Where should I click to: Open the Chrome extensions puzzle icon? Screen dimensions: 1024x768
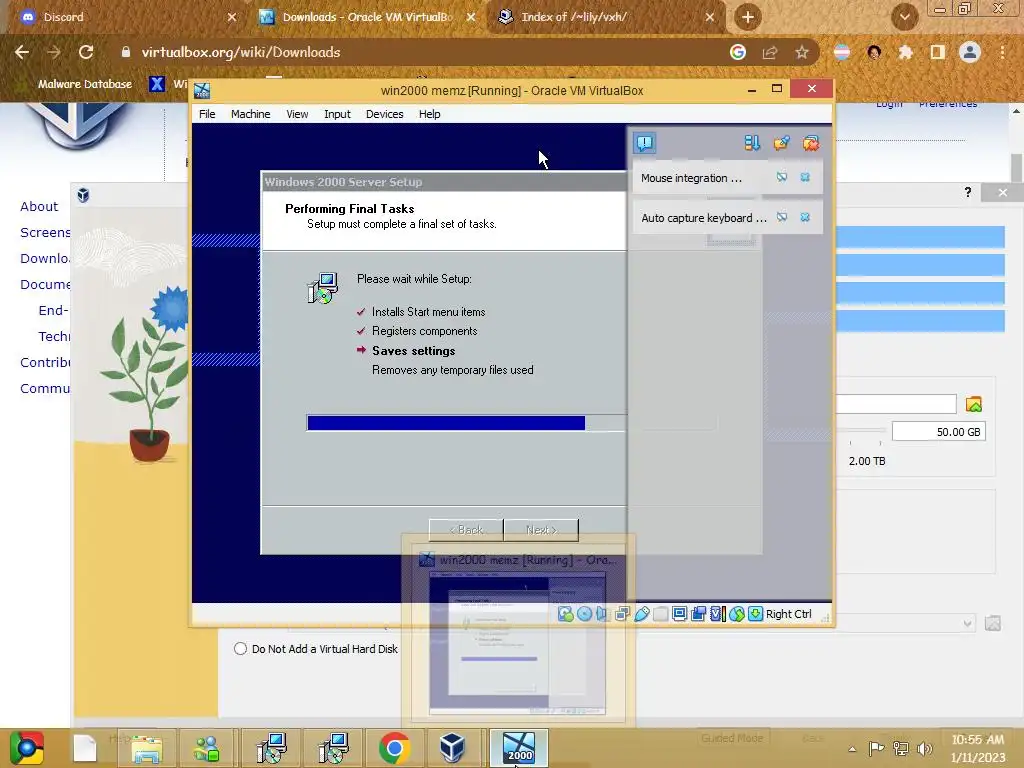coord(905,52)
